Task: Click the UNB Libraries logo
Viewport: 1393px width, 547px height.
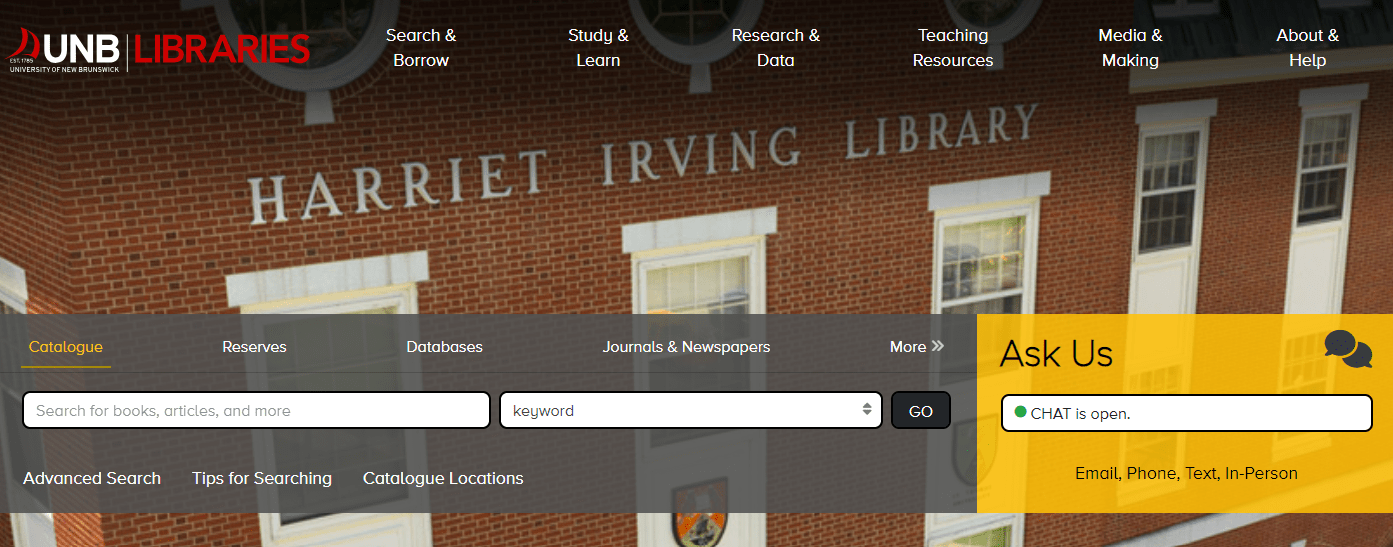Action: point(159,50)
